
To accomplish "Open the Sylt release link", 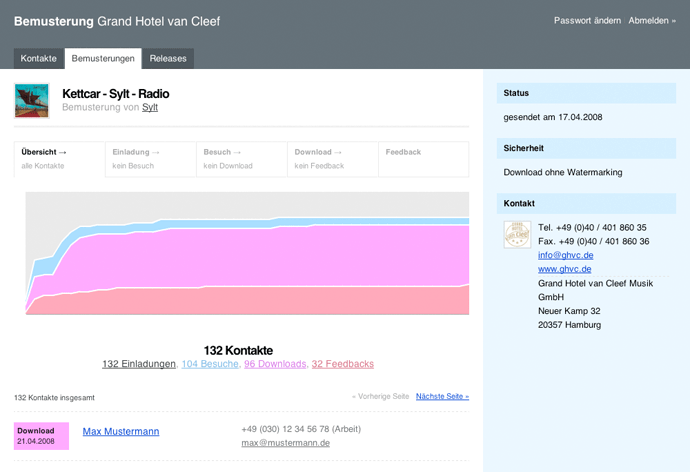I will tap(150, 107).
